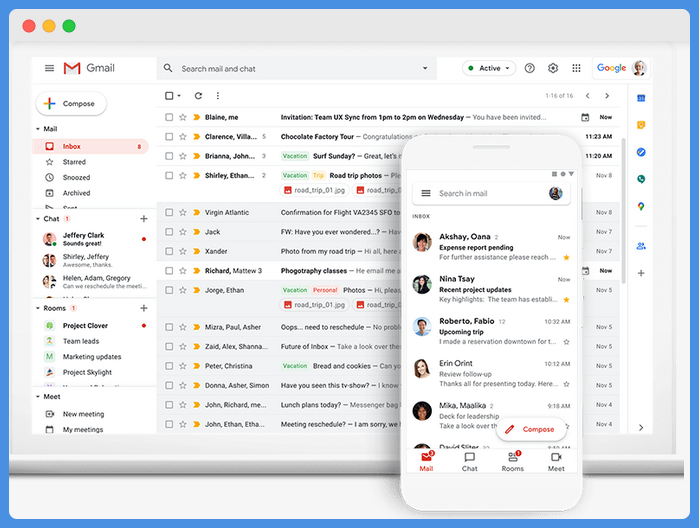
Task: Create a new room with plus icon
Action: tap(144, 308)
